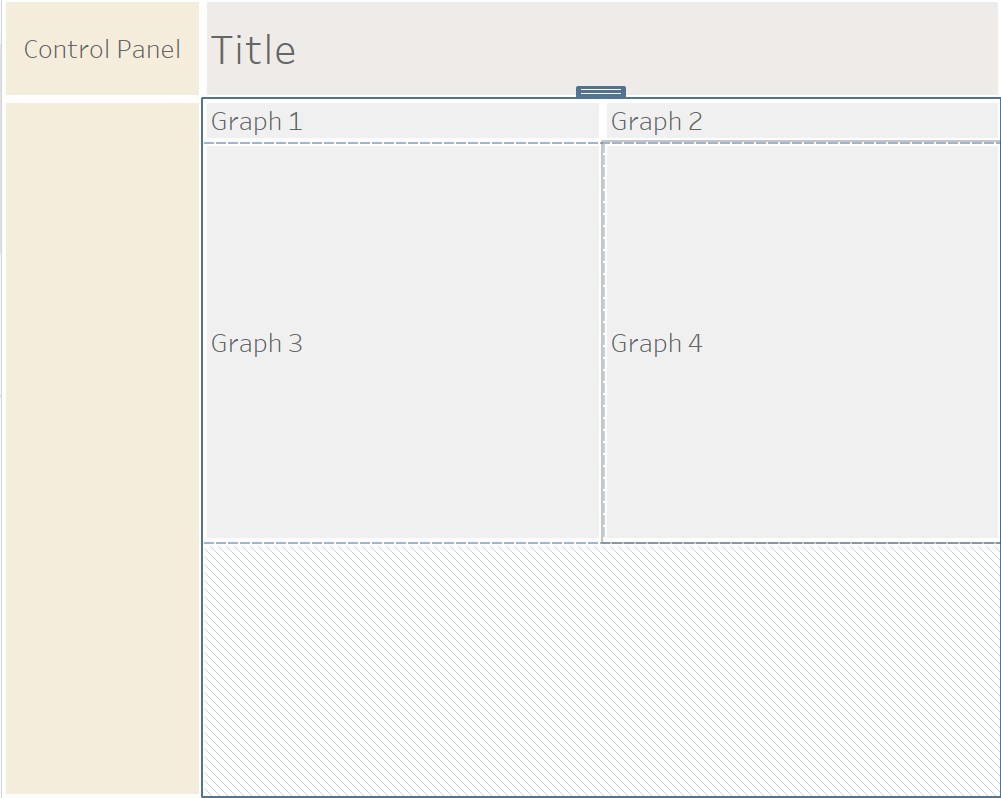Screen dimensions: 1001x798
Task: Click the dashed line under Graph 1 header
Action: [400, 143]
